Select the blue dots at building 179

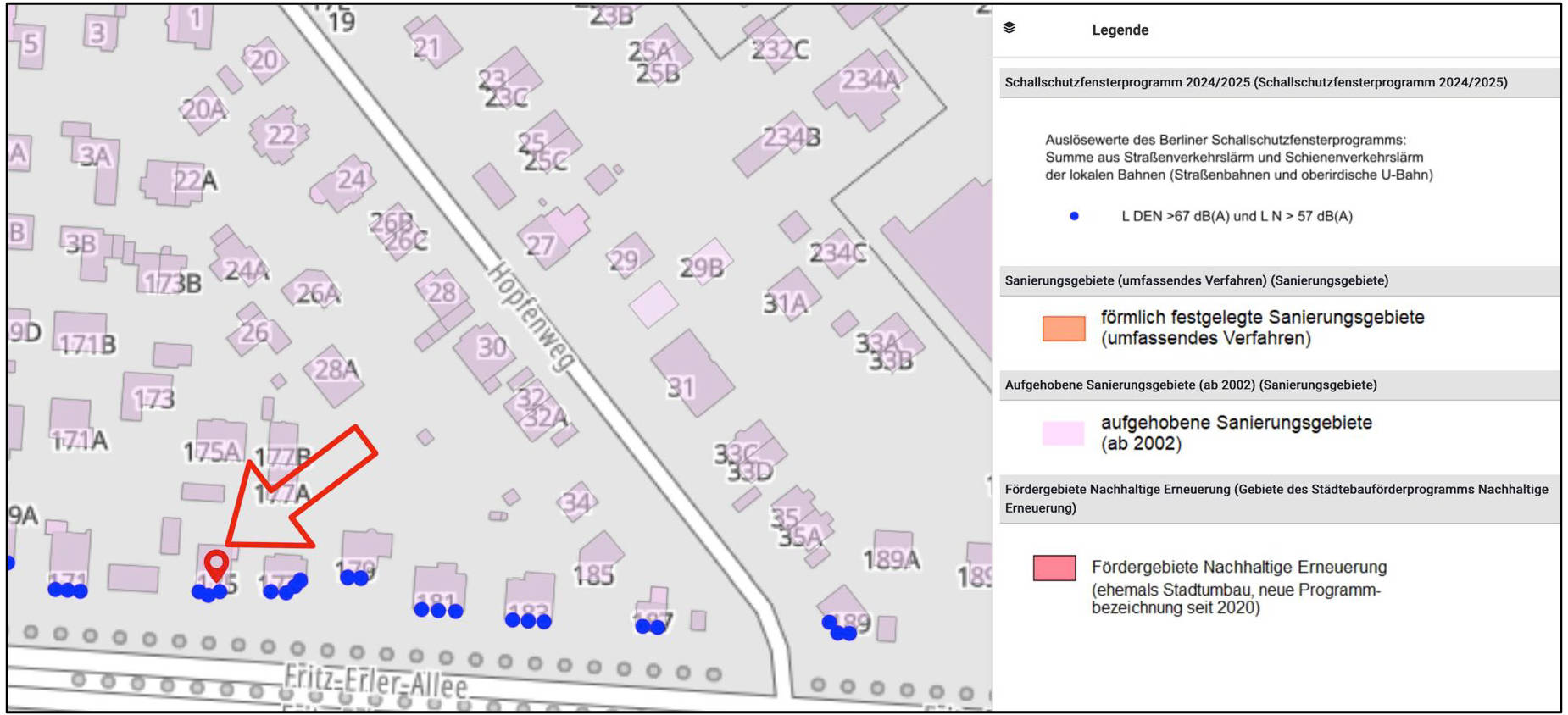pyautogui.click(x=354, y=578)
